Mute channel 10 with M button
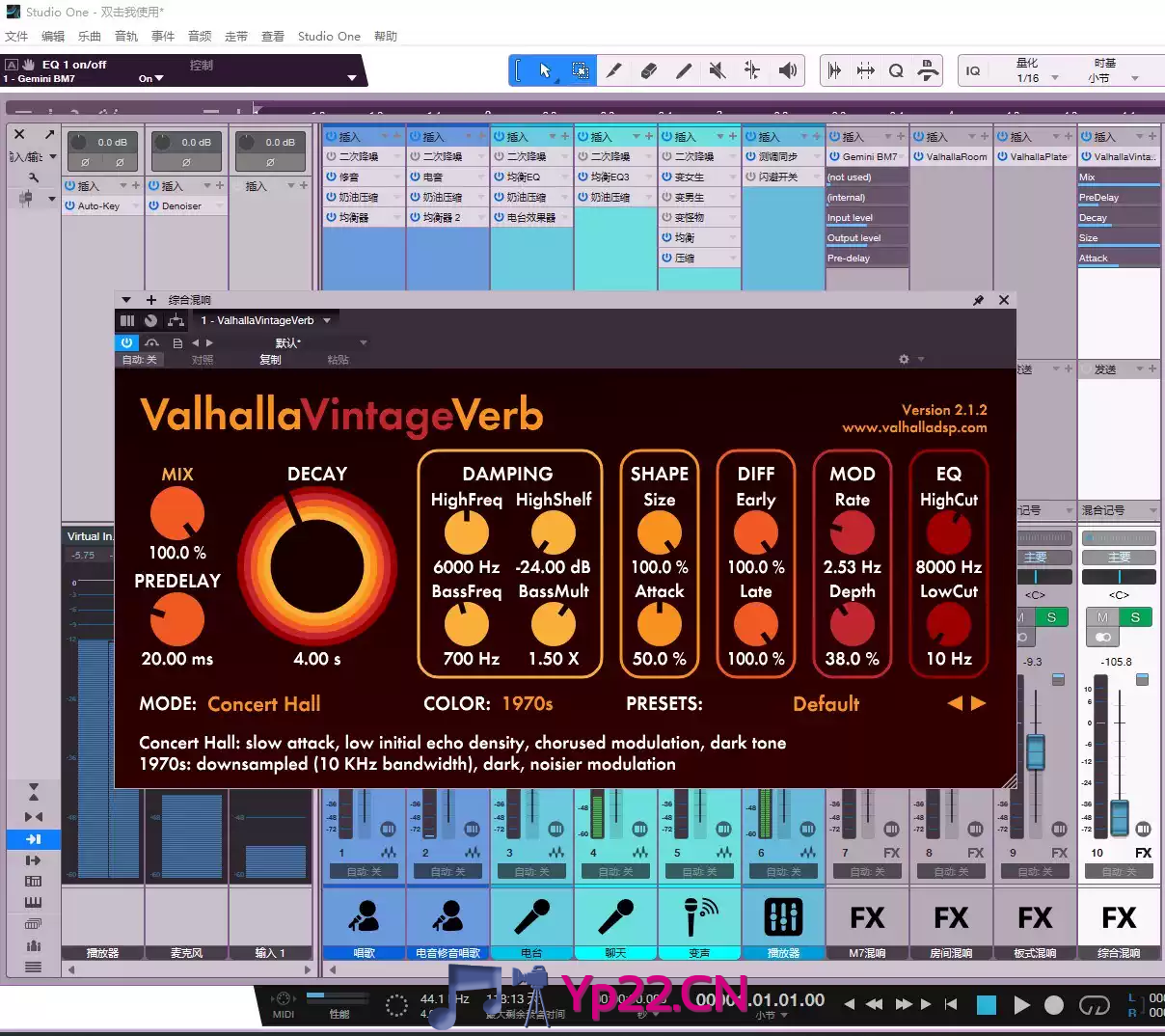The height and width of the screenshot is (1036, 1165). click(1102, 617)
